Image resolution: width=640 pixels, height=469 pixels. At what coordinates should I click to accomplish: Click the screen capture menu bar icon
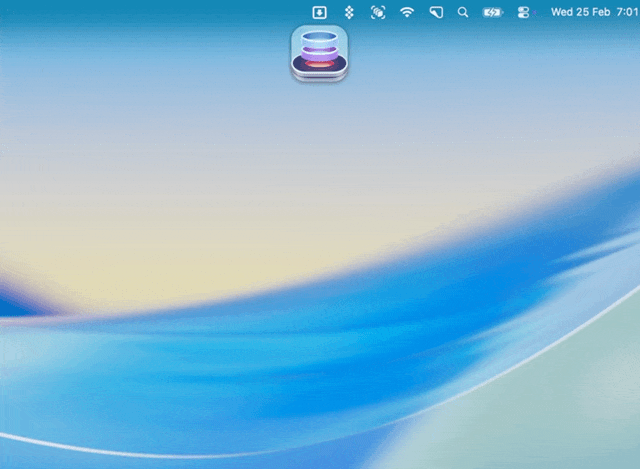tap(378, 13)
